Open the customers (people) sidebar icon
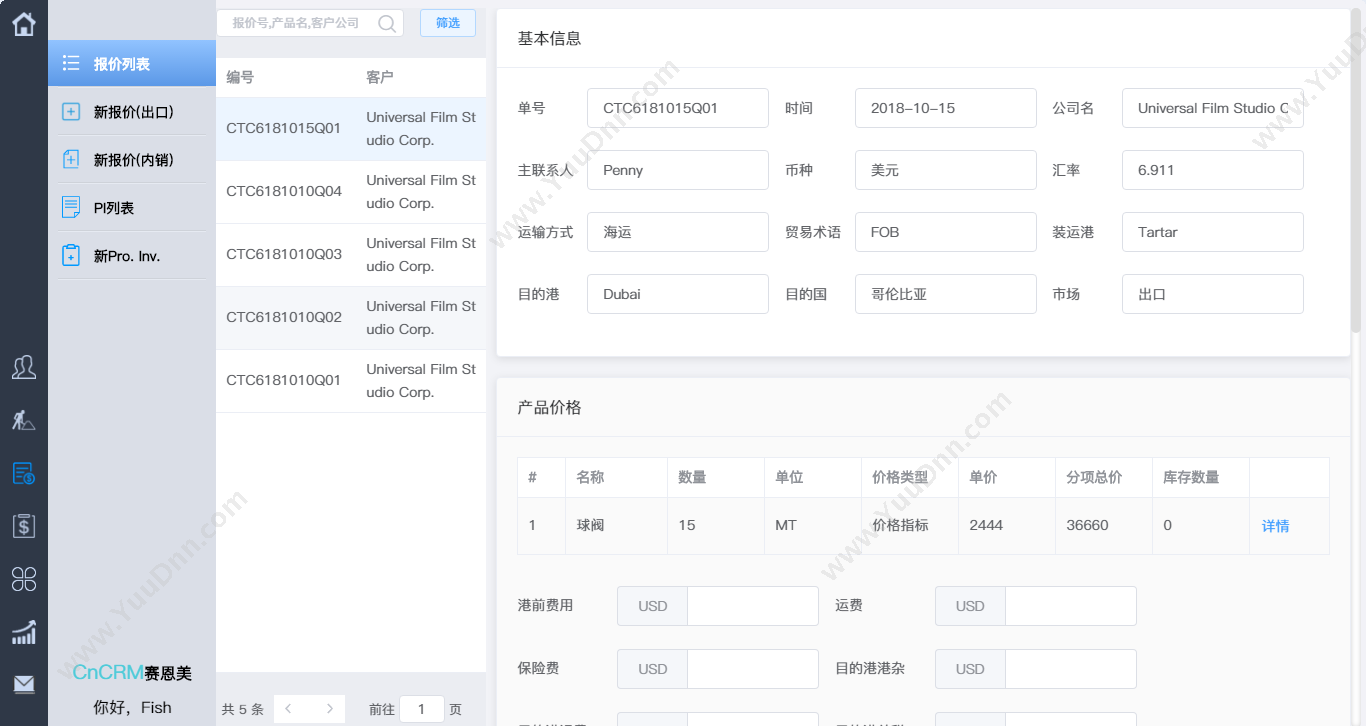The image size is (1366, 726). (x=24, y=367)
